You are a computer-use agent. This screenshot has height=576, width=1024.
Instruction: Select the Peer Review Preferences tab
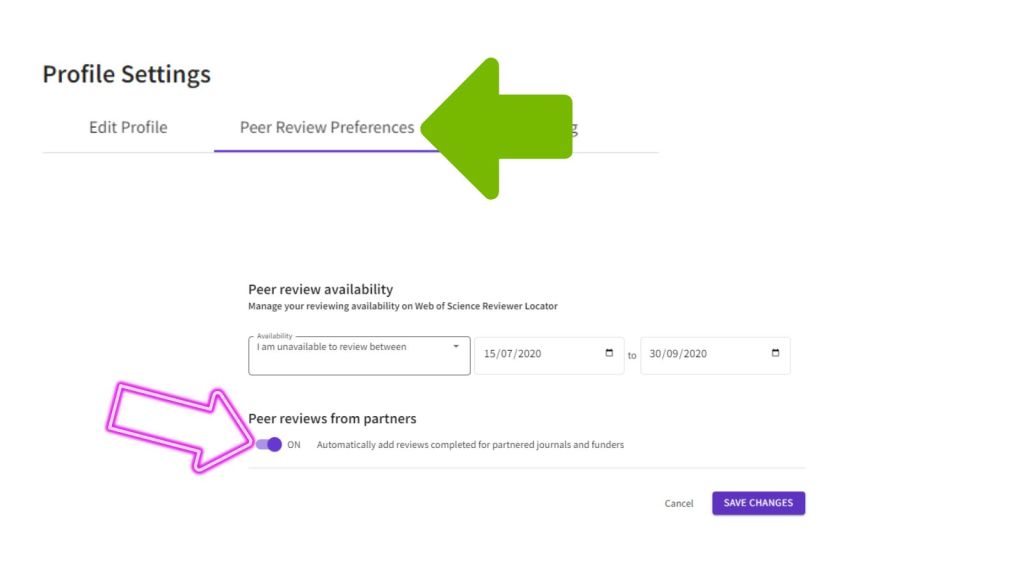point(326,128)
